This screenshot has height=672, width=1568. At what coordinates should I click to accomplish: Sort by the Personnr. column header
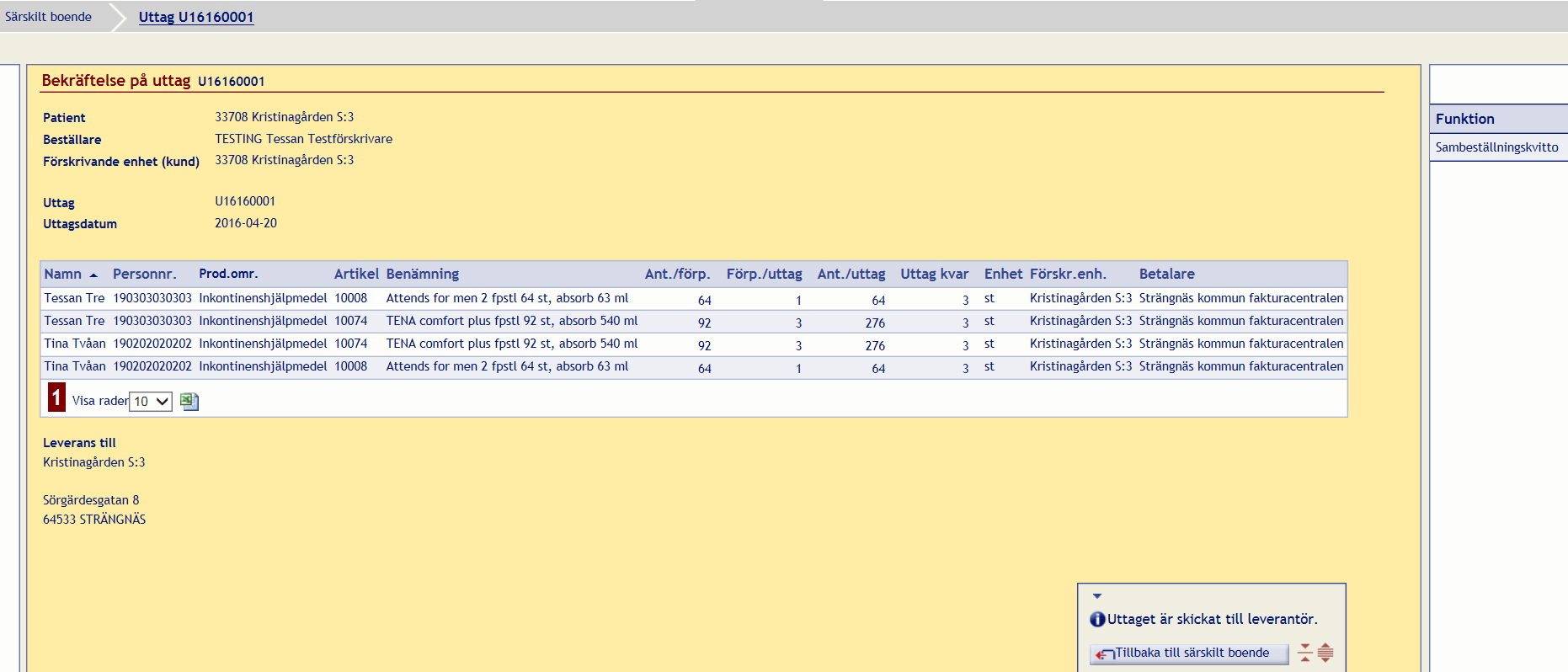click(145, 274)
